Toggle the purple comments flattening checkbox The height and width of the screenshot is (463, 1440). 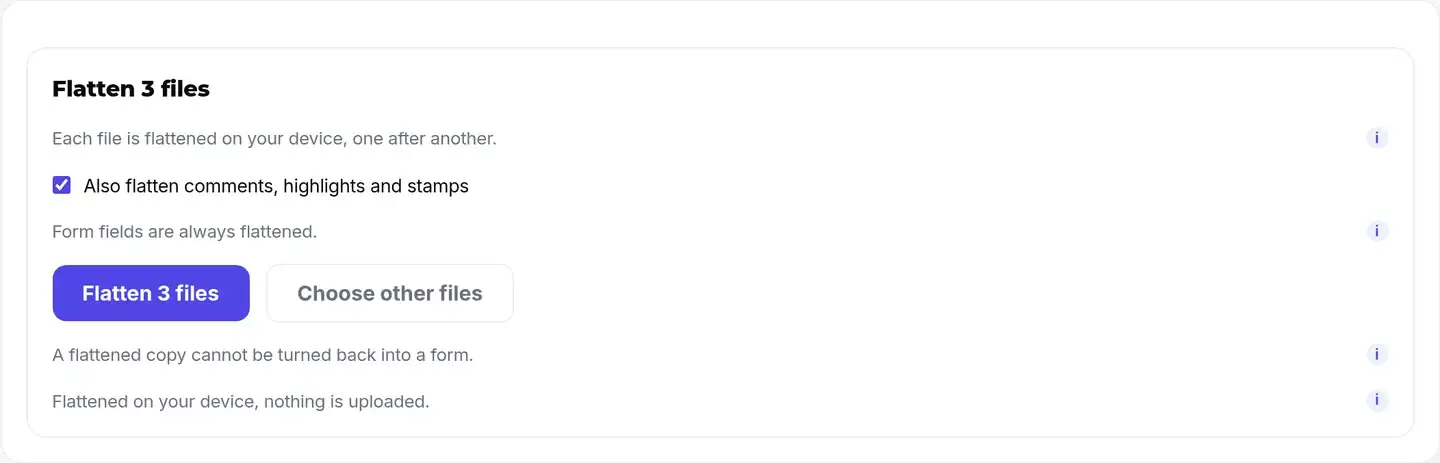tap(62, 185)
